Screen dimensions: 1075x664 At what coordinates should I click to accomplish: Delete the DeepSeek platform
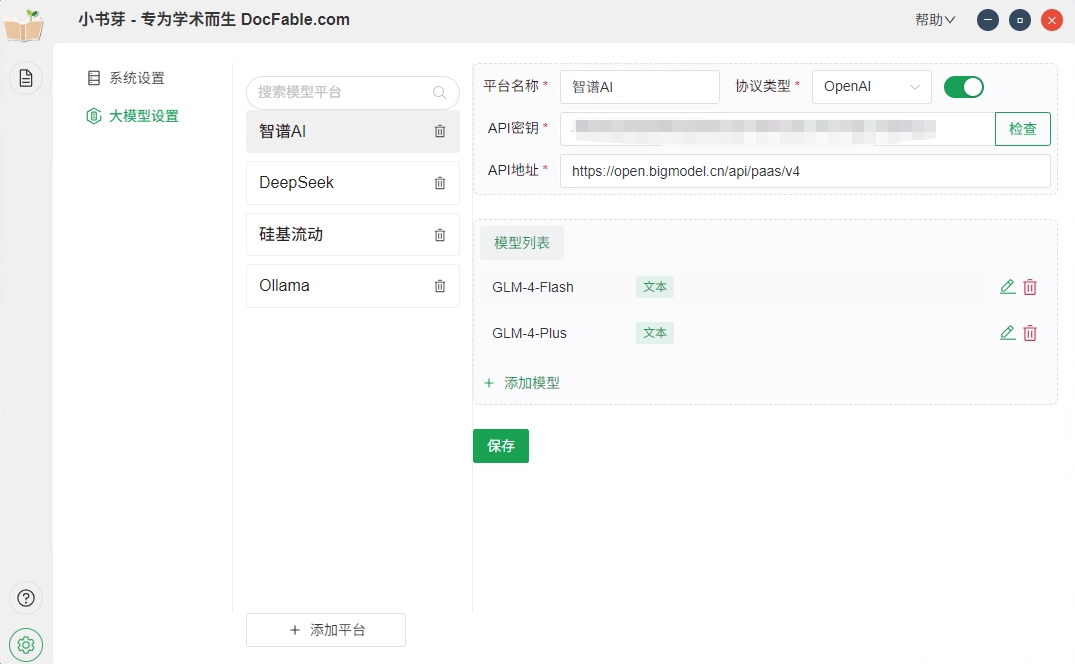(440, 183)
